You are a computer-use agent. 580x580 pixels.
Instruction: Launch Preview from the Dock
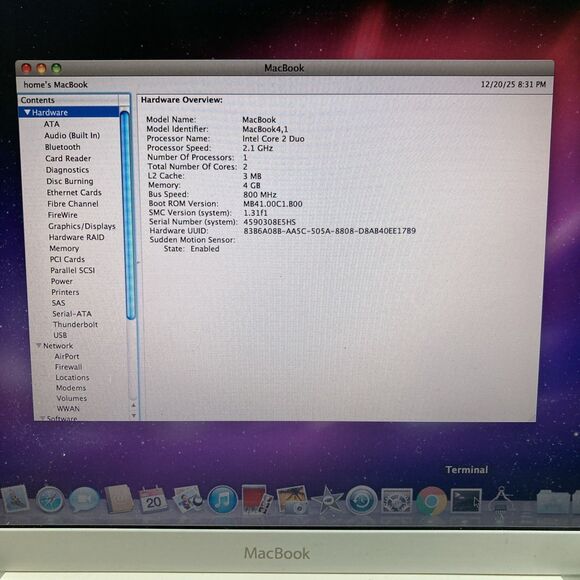188,499
